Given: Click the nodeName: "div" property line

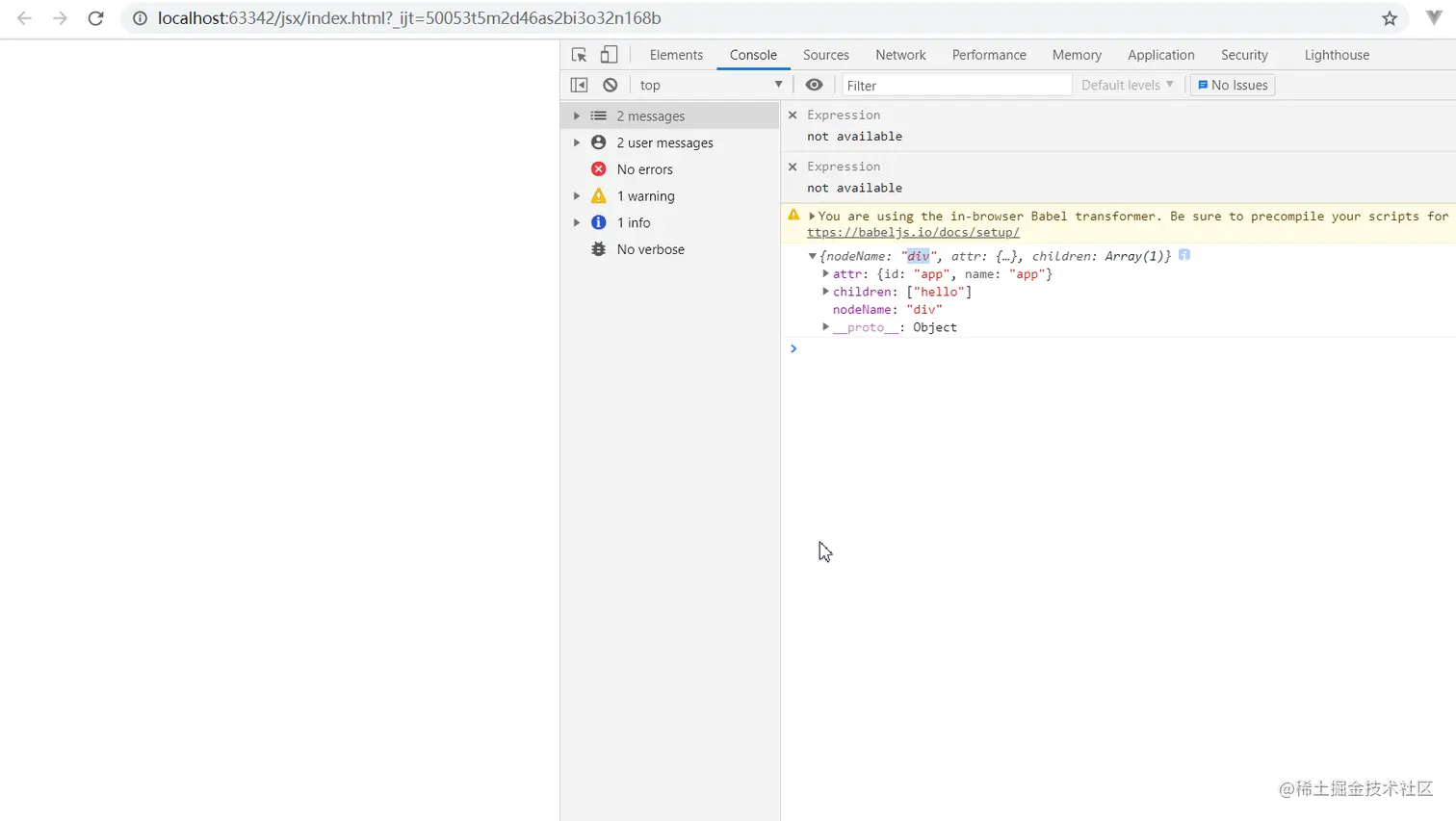Looking at the screenshot, I should [x=887, y=309].
